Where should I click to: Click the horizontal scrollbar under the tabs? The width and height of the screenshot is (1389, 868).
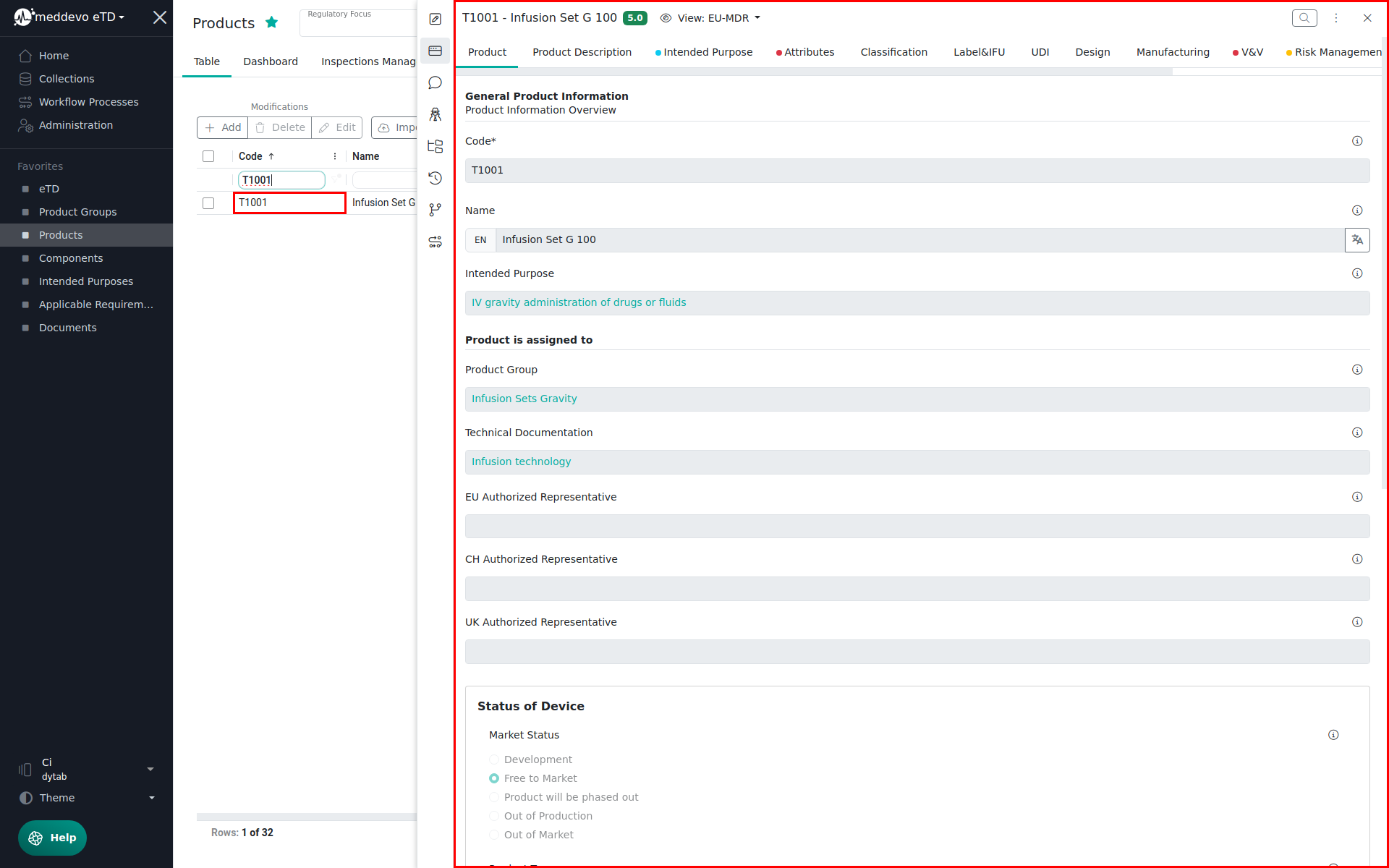click(814, 72)
